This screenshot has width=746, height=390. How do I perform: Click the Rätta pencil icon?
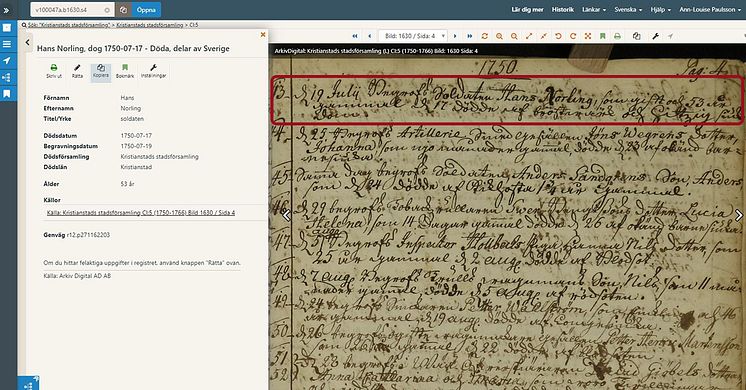(78, 68)
